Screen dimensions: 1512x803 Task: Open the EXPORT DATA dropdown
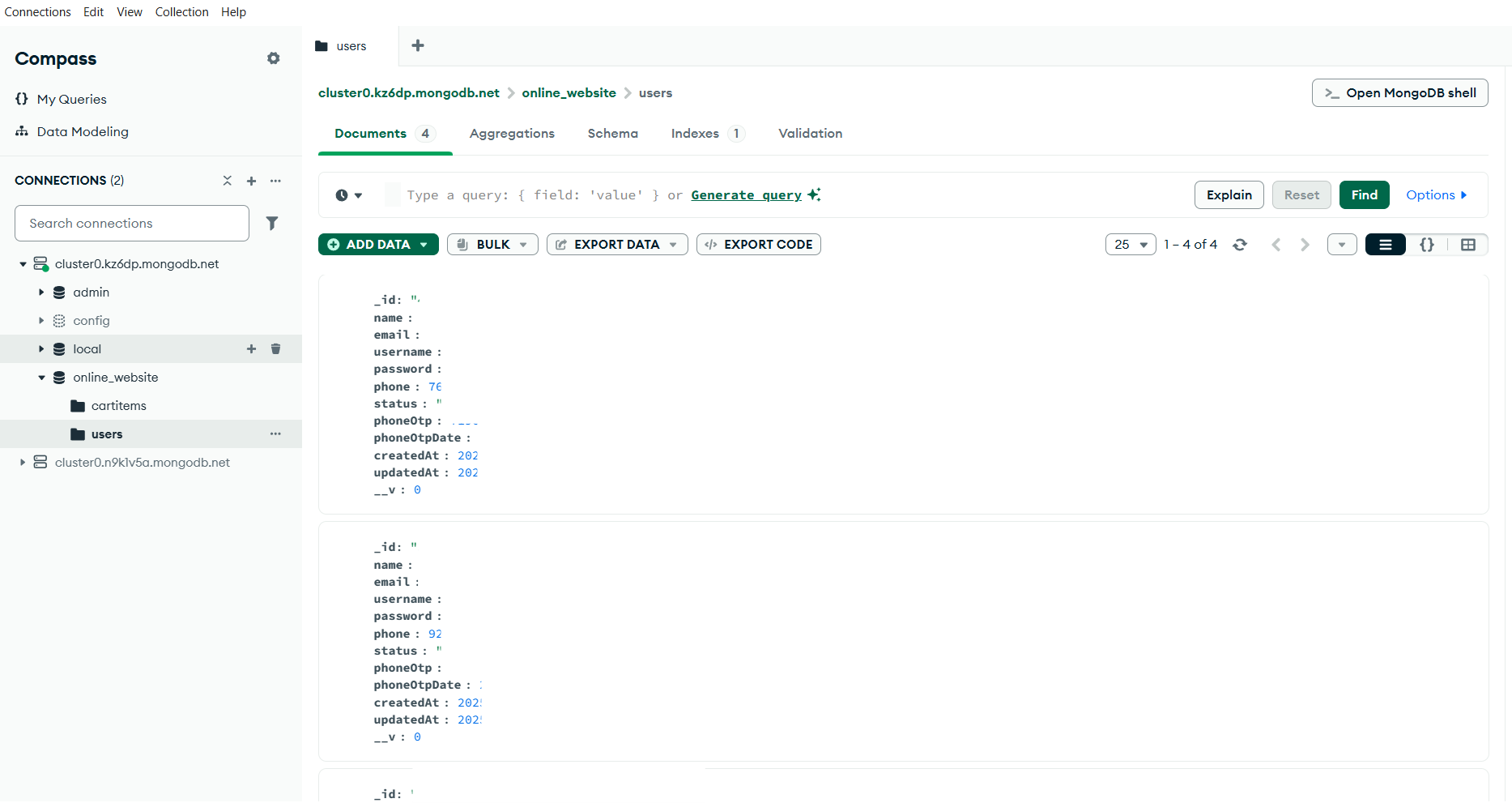(617, 244)
